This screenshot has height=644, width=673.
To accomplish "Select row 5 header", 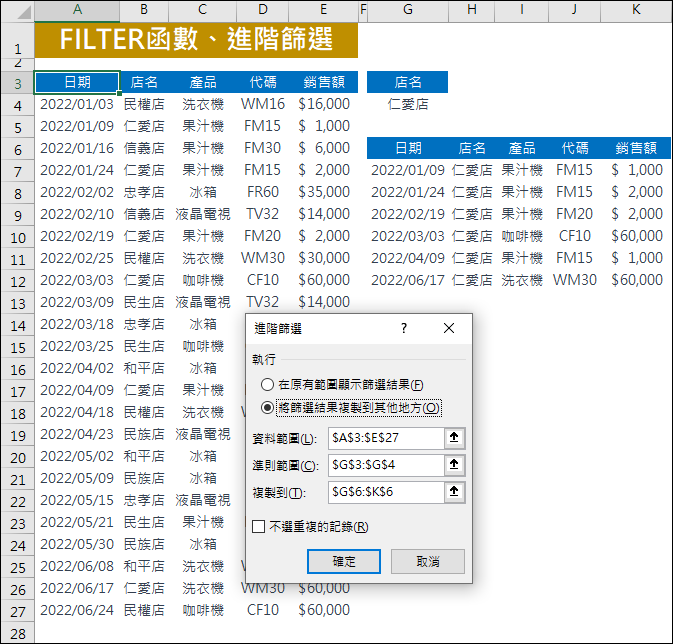I will 18,128.
